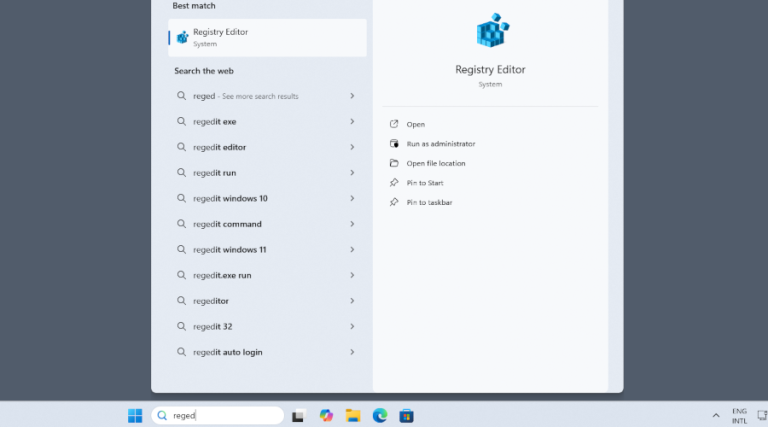Click the large Registry Editor icon
Image resolution: width=768 pixels, height=427 pixels.
490,31
